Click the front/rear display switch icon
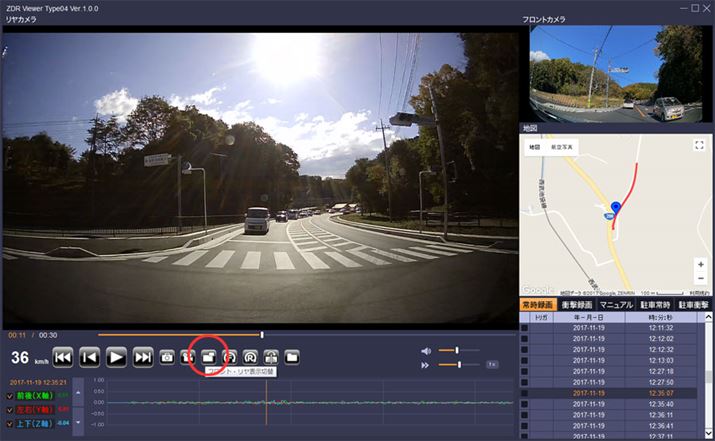This screenshot has height=441, width=715. click(x=209, y=356)
